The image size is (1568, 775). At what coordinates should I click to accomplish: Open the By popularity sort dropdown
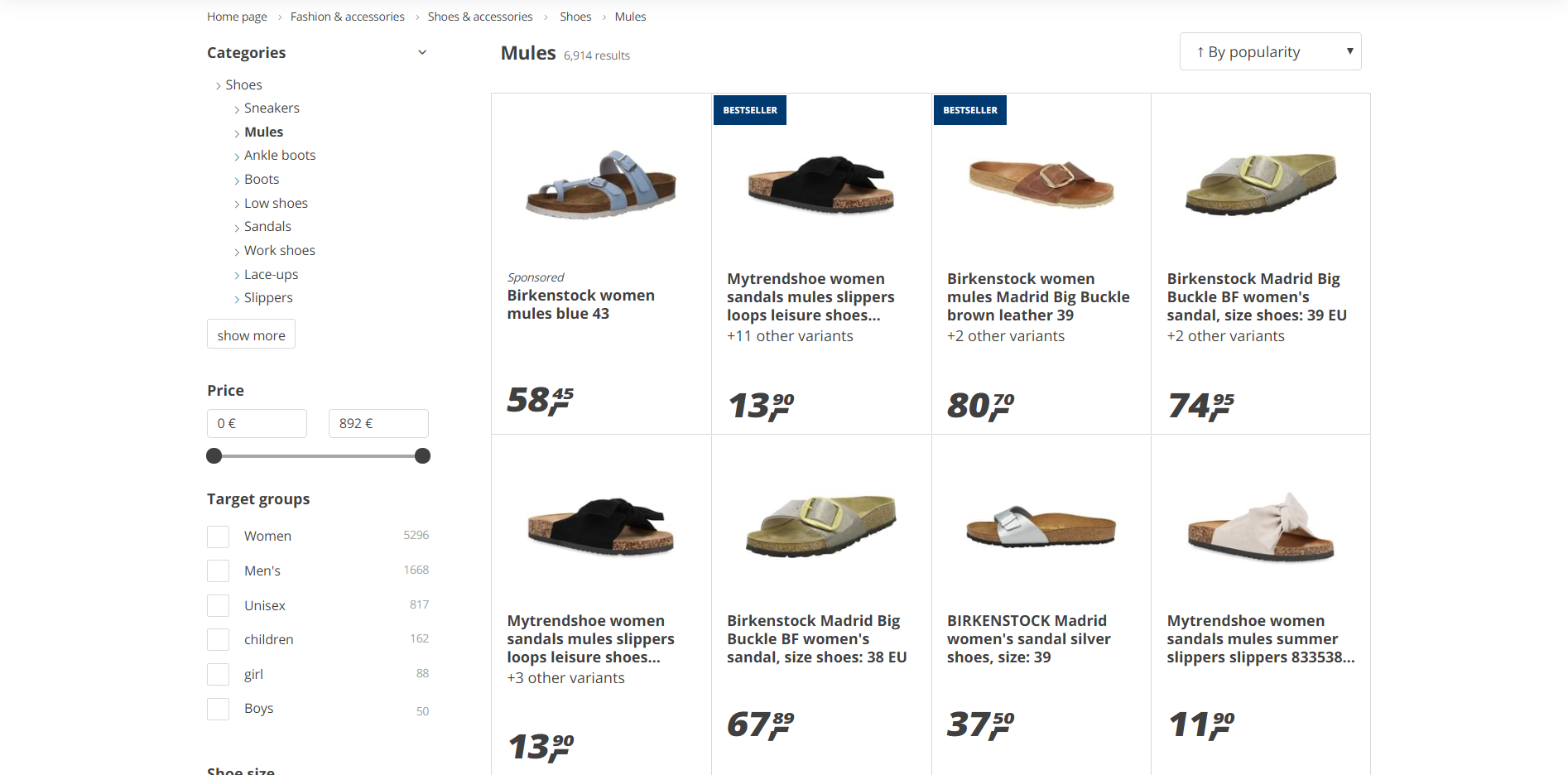pyautogui.click(x=1270, y=51)
